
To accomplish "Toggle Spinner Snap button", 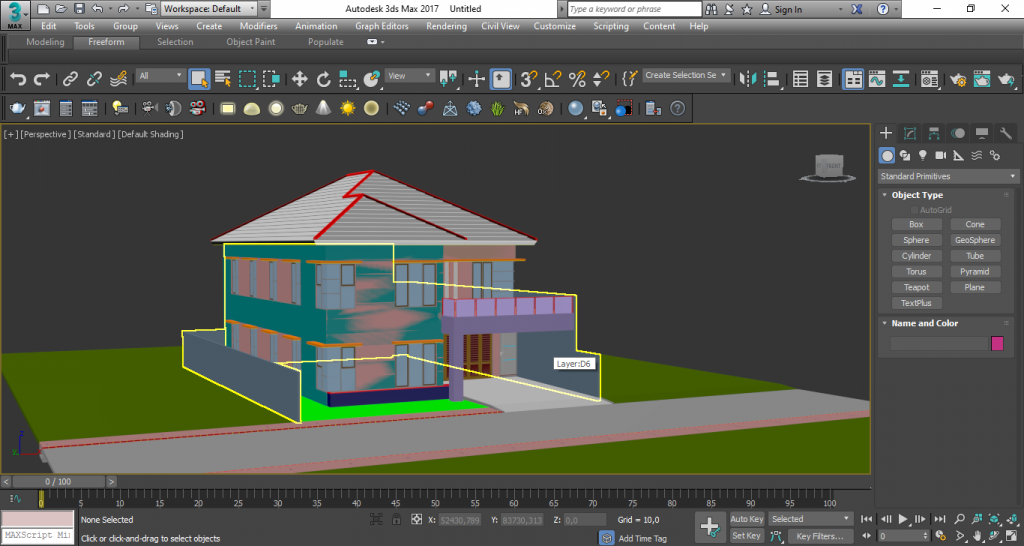I will [601, 79].
